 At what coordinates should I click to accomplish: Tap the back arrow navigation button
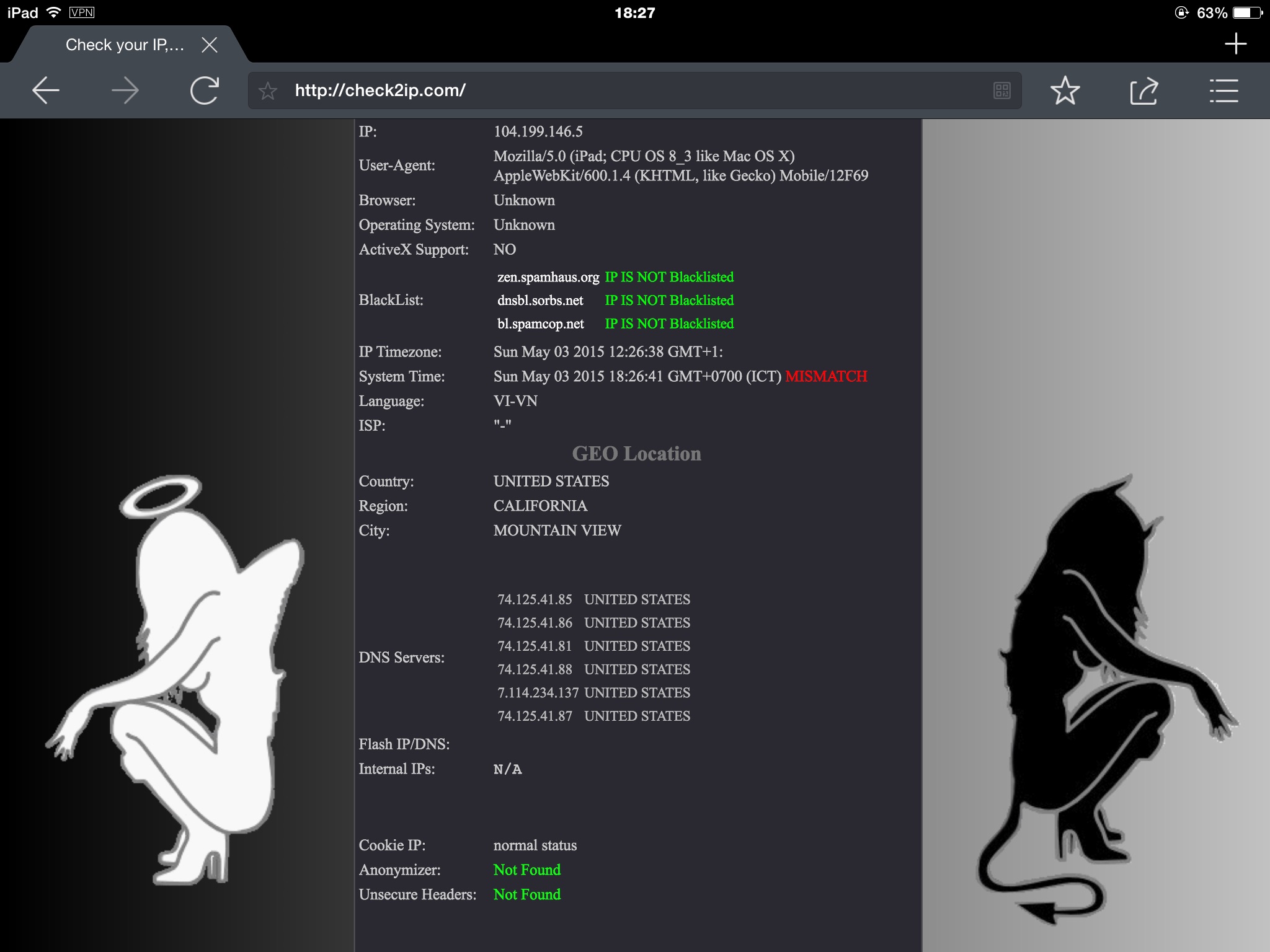pos(46,90)
